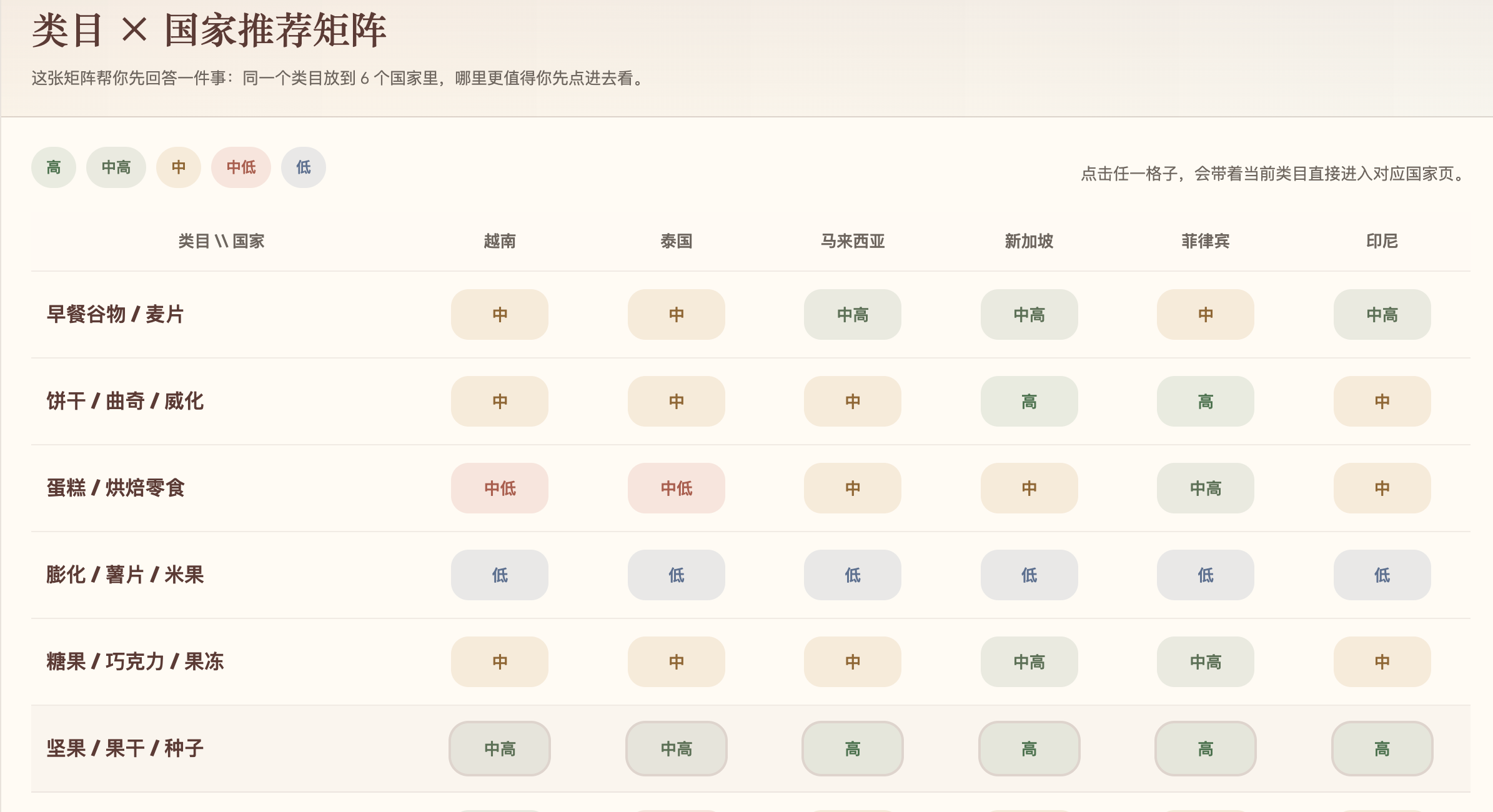This screenshot has height=812, width=1493.
Task: Open 糖果 / 巧克力 / 果冻 cell for 新加坡
Action: pyautogui.click(x=1029, y=661)
